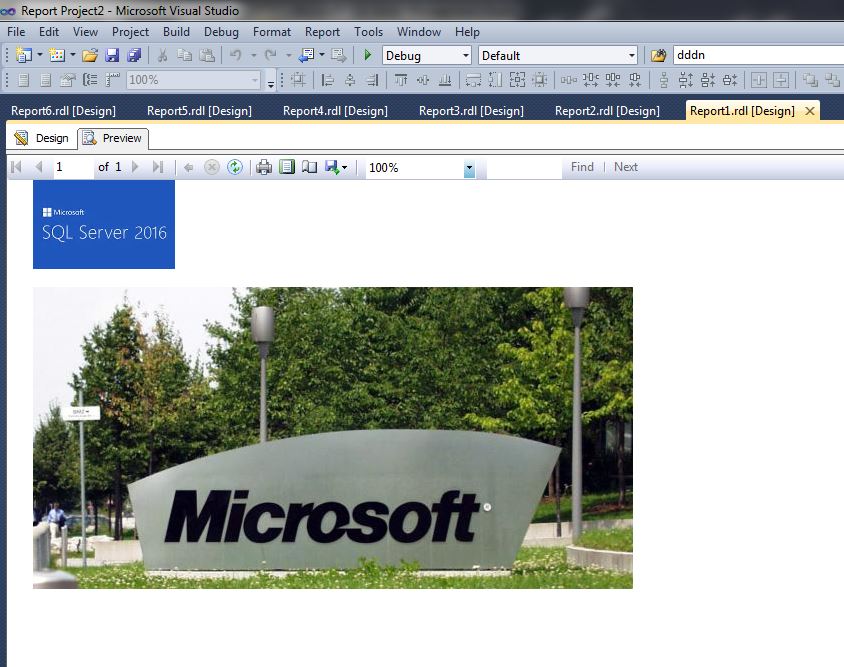Viewport: 844px width, 667px height.
Task: Open the Edit menu
Action: click(49, 32)
